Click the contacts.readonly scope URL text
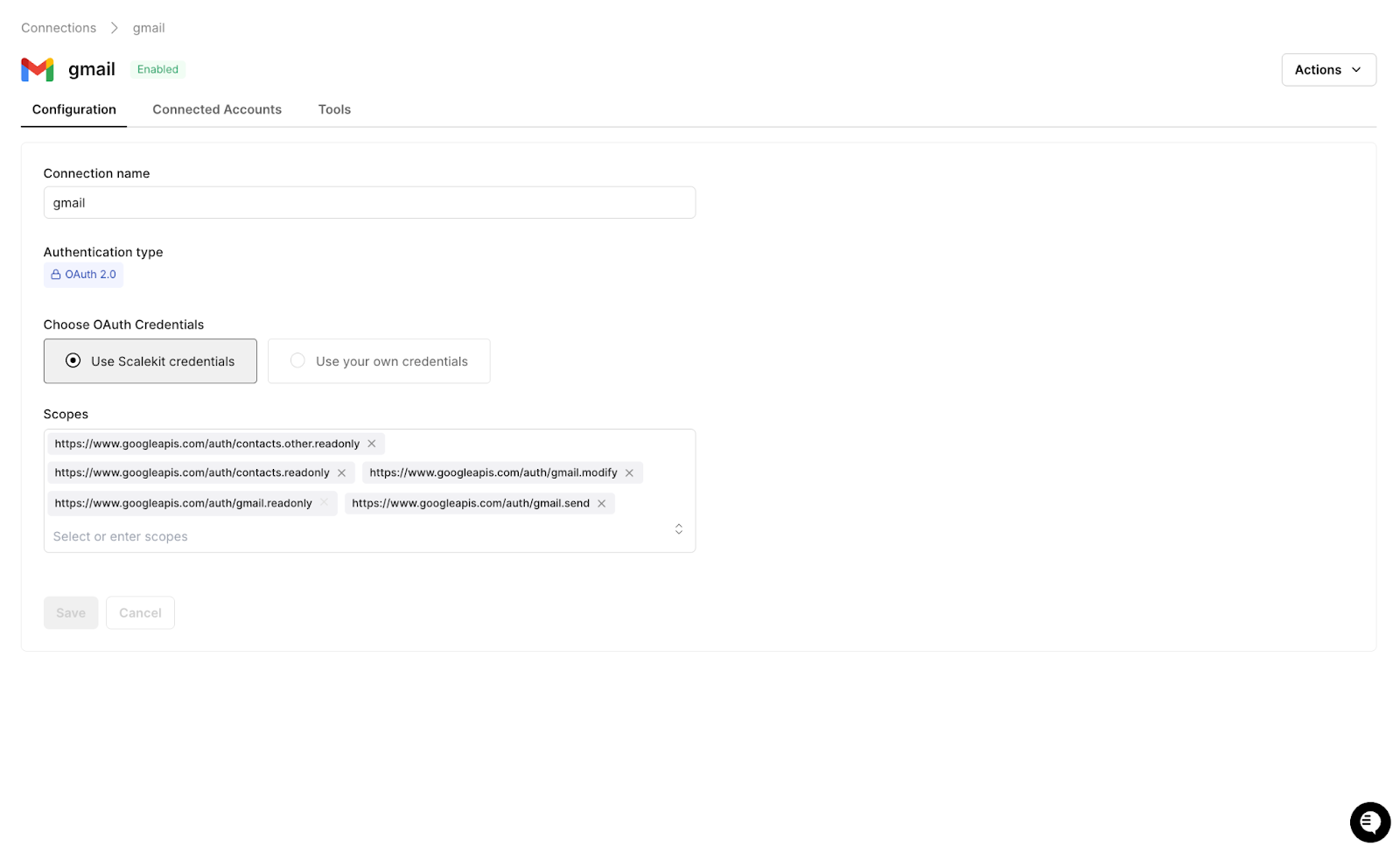The image size is (1400, 860). (192, 472)
